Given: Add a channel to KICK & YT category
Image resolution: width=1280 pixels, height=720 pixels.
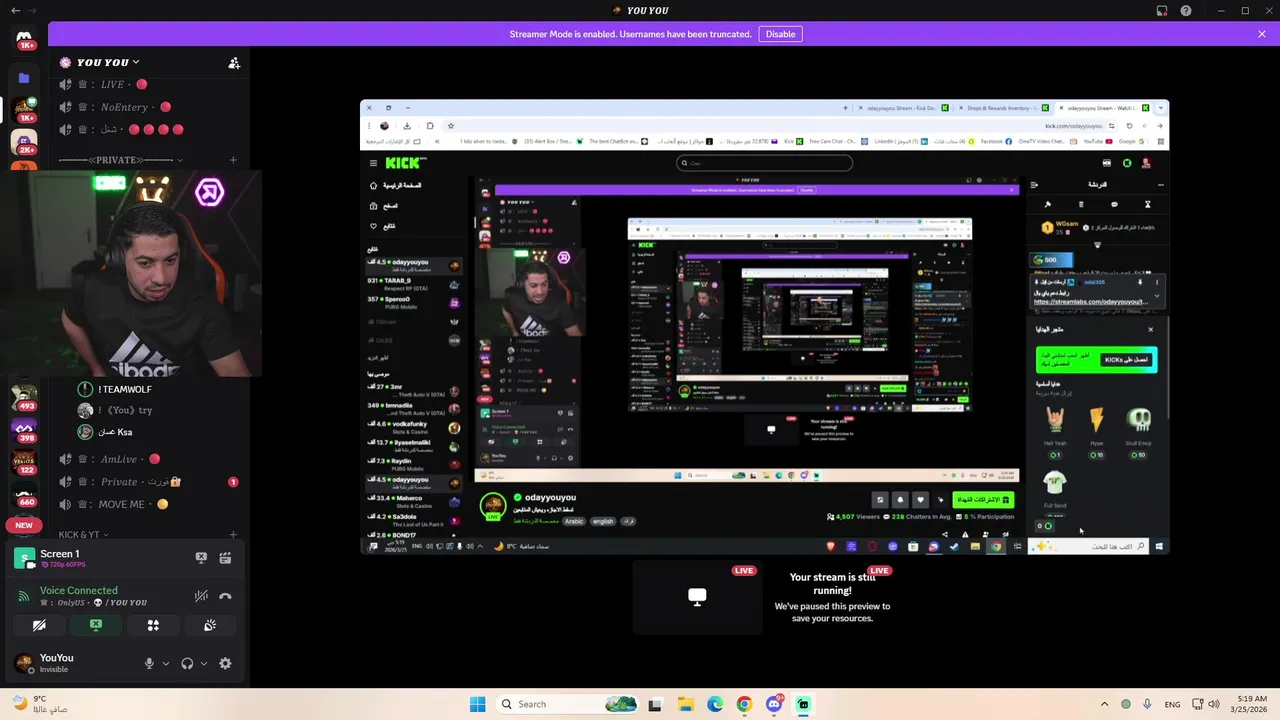Looking at the screenshot, I should click(x=233, y=535).
